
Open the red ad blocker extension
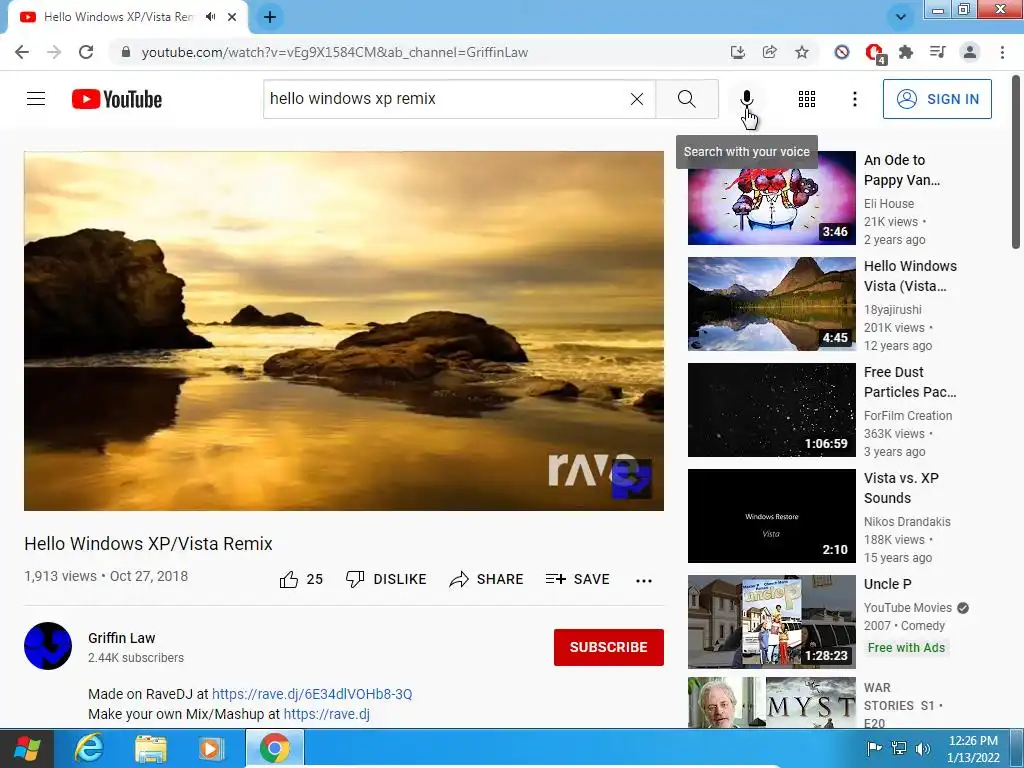click(874, 53)
